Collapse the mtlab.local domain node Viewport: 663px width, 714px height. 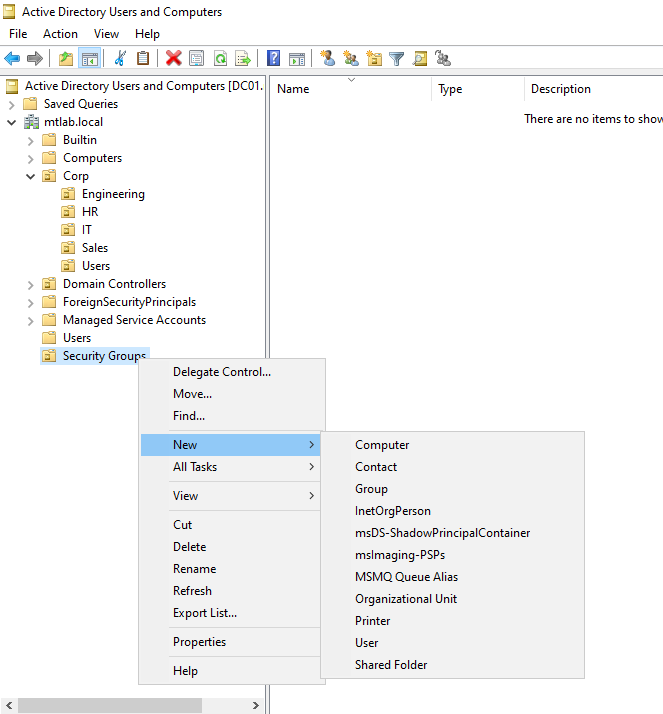(12, 122)
